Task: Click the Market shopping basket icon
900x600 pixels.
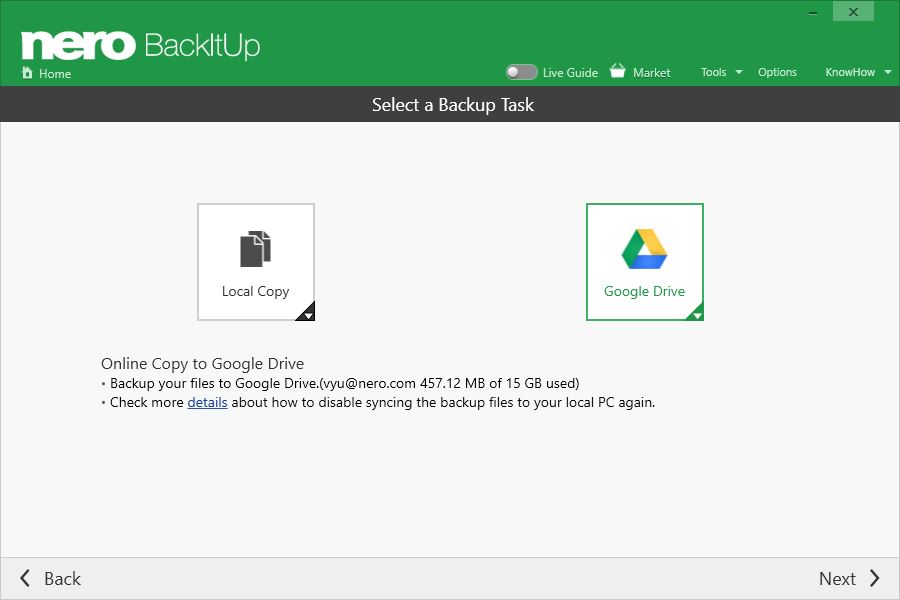Action: tap(618, 71)
